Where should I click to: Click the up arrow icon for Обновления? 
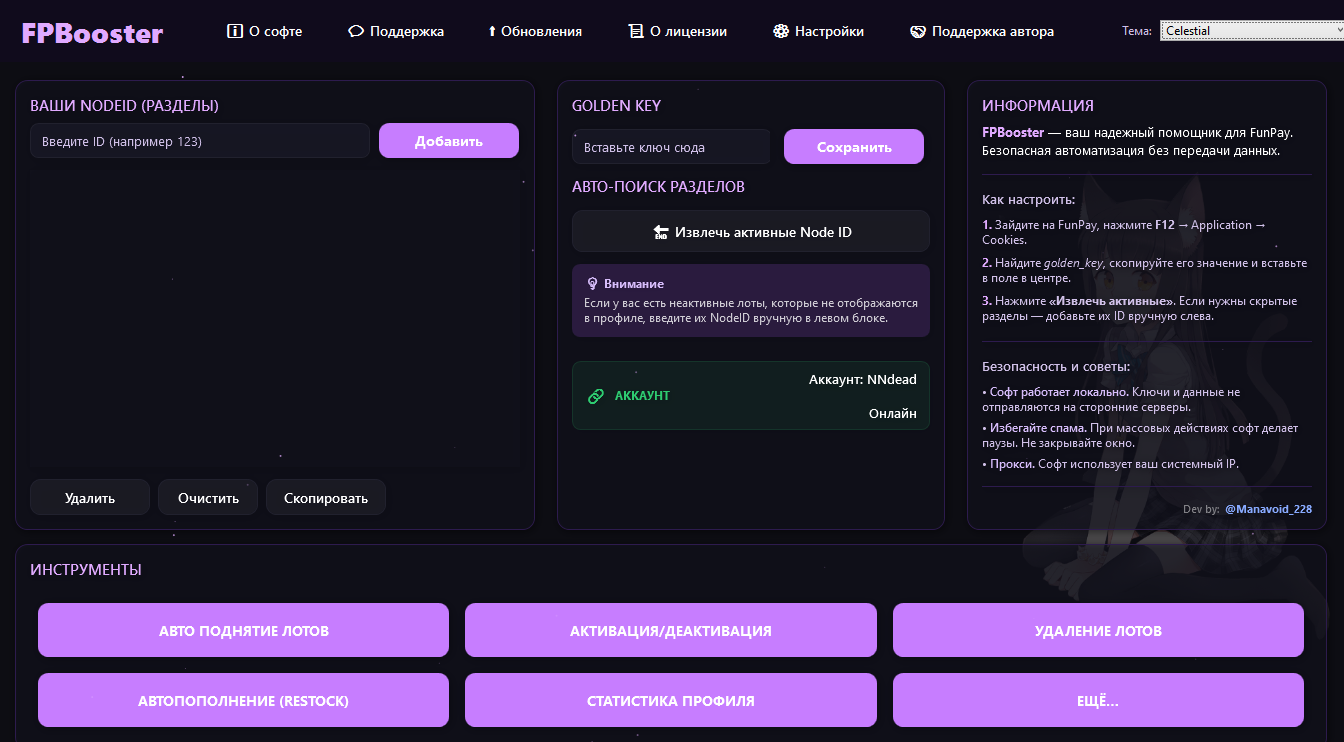pyautogui.click(x=491, y=31)
